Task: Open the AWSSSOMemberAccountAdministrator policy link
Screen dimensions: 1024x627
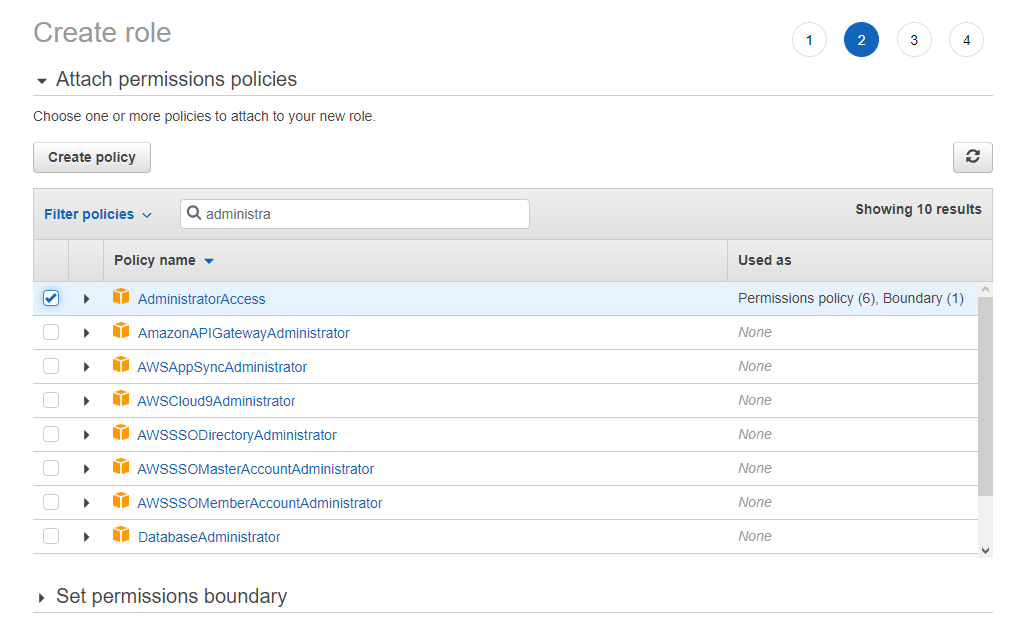Action: point(260,503)
